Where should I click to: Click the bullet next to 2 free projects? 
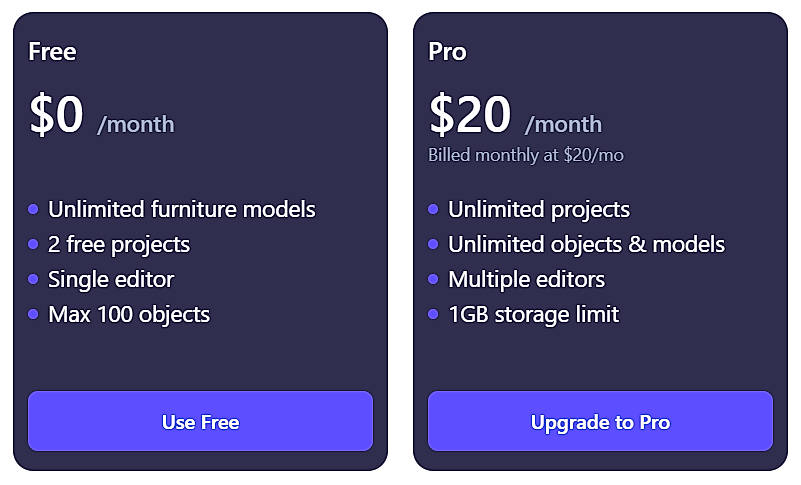33,245
